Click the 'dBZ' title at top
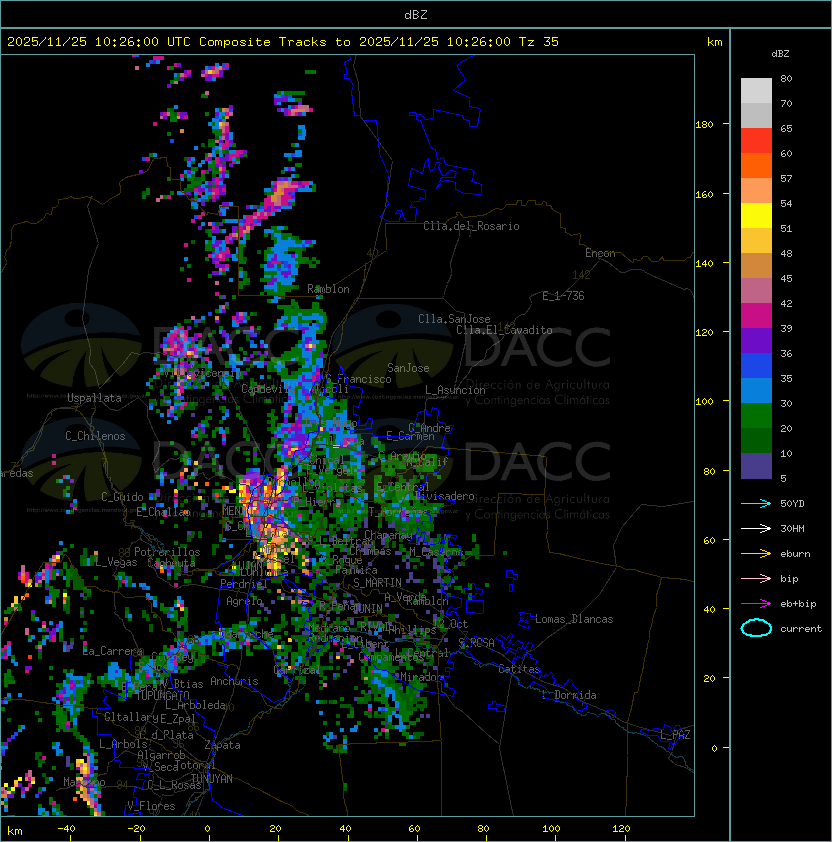The height and width of the screenshot is (842, 832). pos(416,14)
